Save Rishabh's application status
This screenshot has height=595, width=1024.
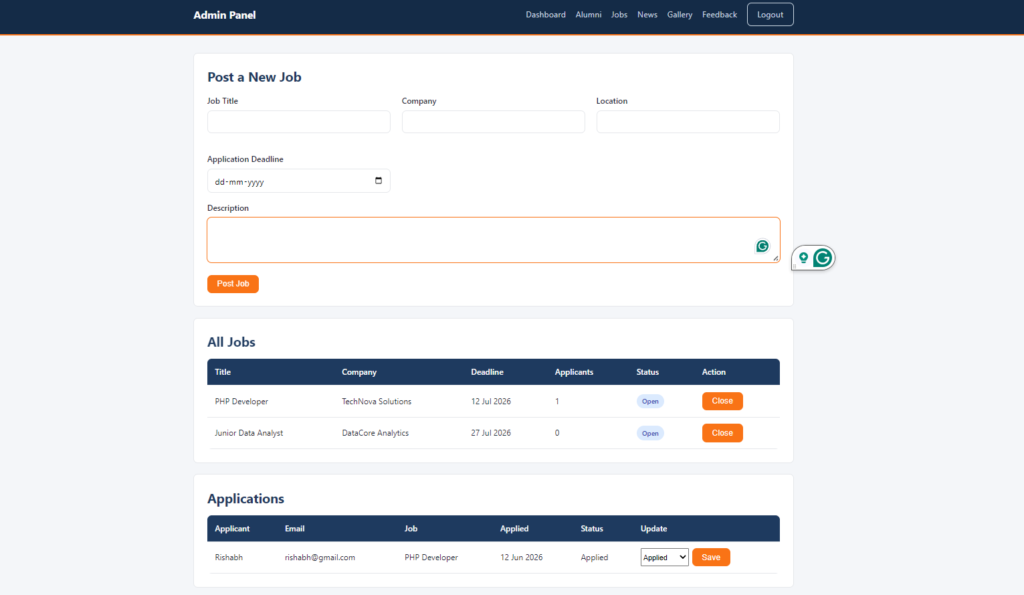(x=711, y=557)
